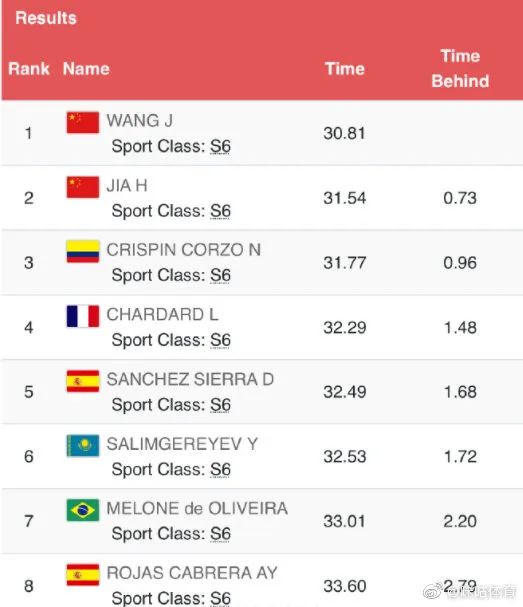Click the Weibo watermark logo
523x607 pixels.
433,591
